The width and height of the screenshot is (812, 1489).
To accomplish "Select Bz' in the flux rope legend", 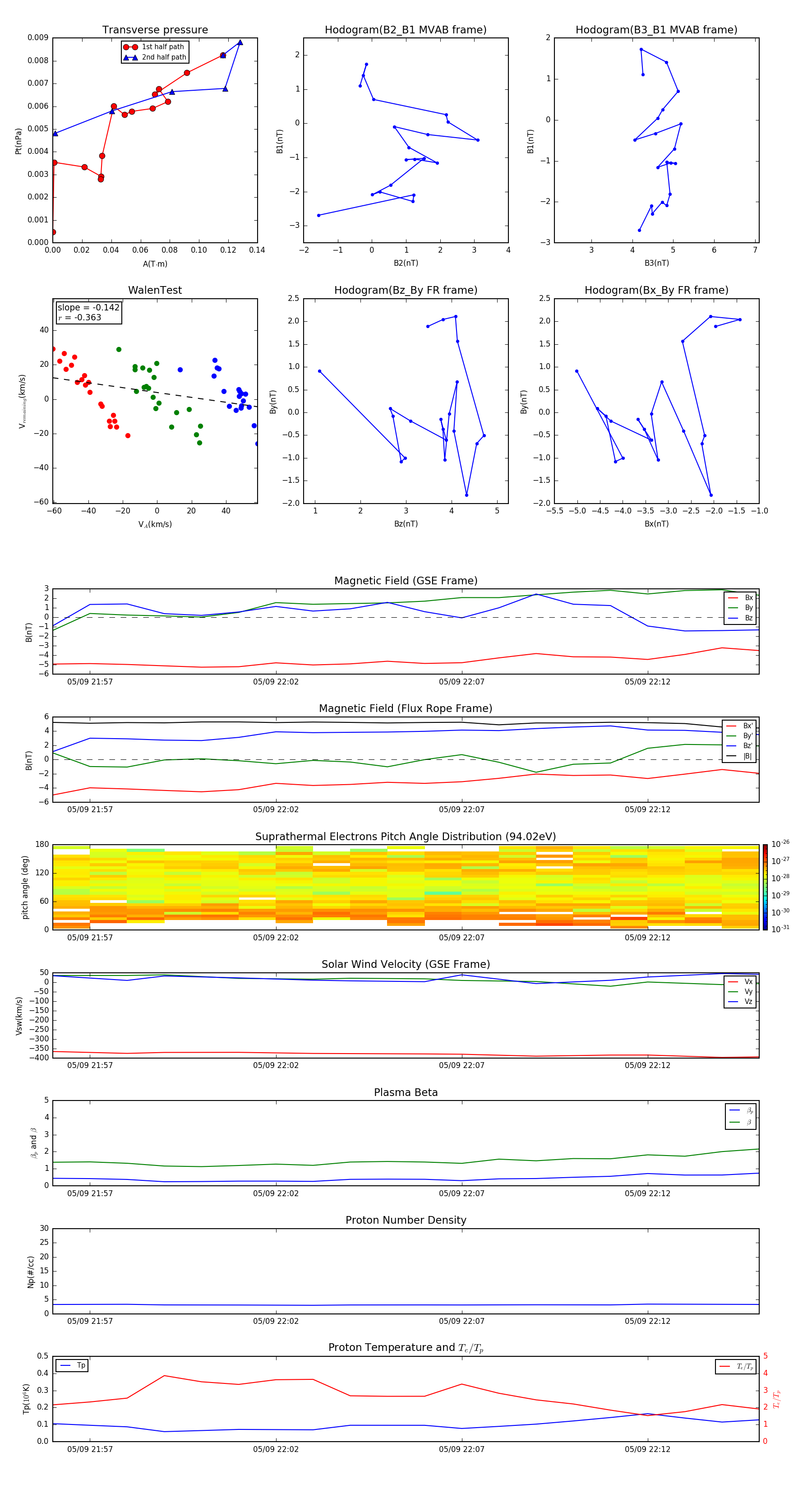I will pyautogui.click(x=740, y=746).
